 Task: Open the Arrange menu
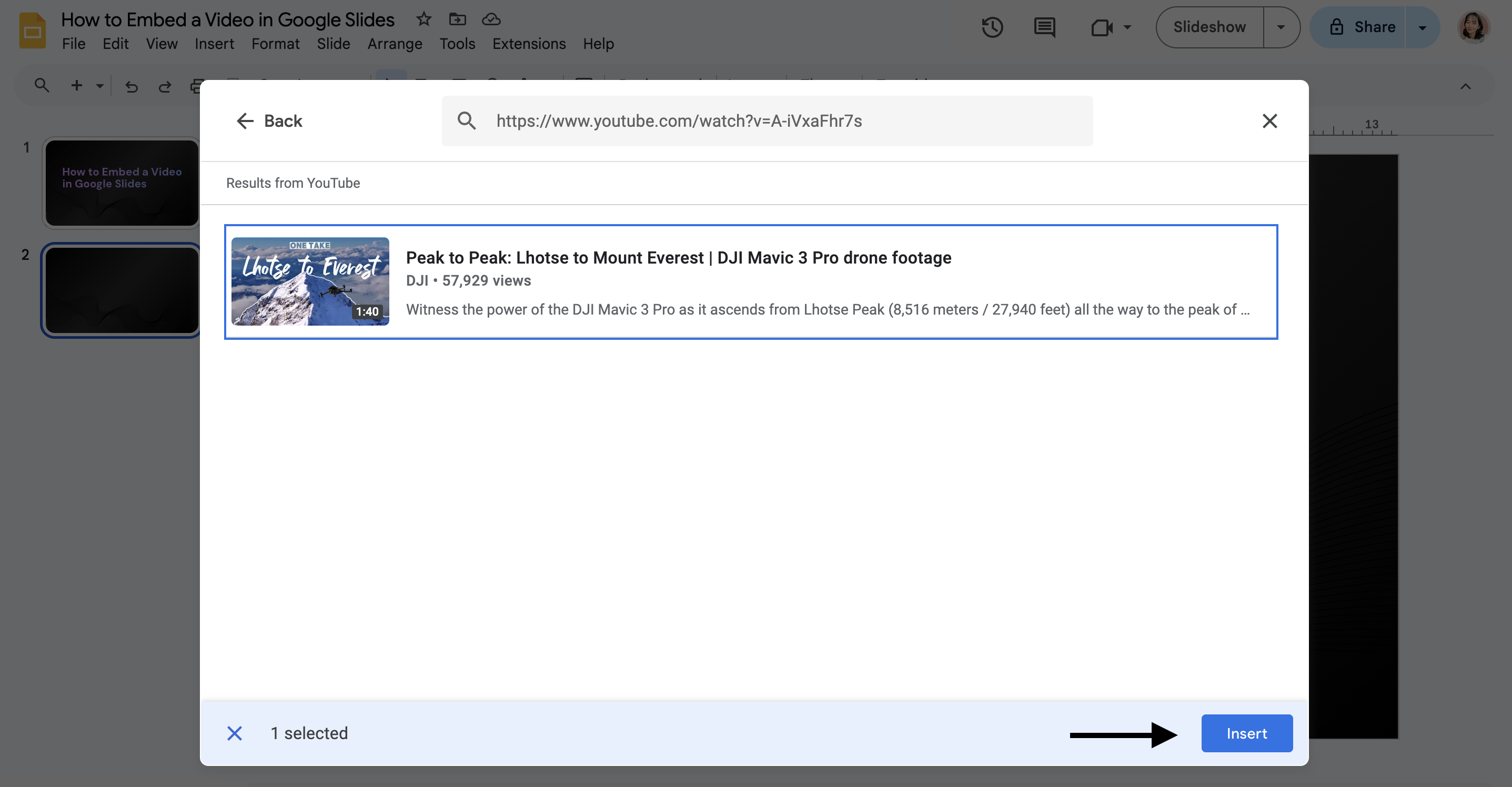click(395, 44)
